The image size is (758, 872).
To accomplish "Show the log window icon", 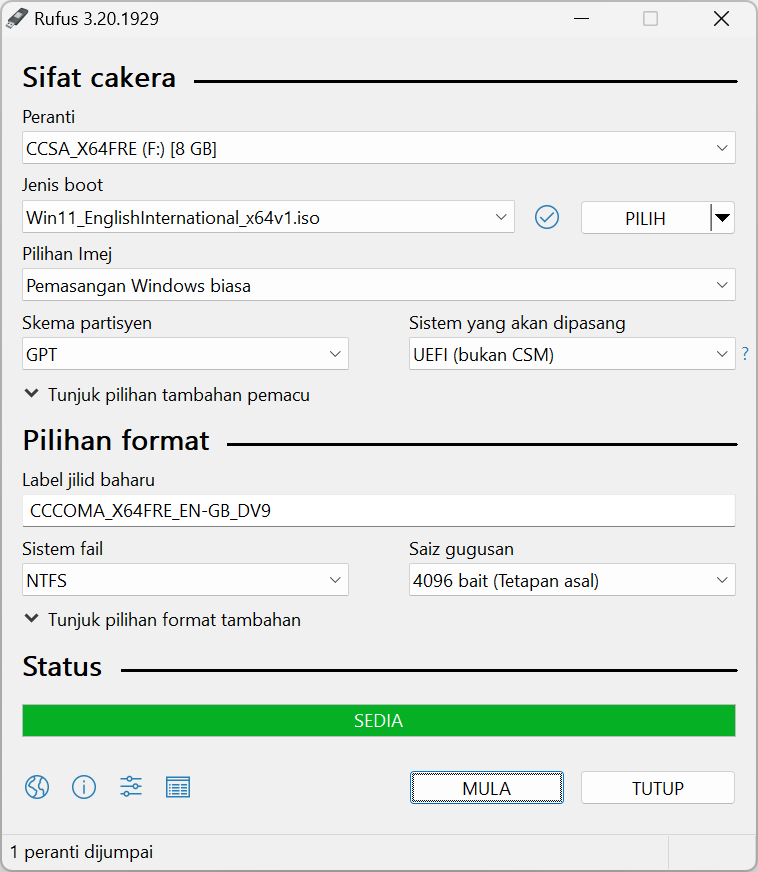I will pos(178,787).
